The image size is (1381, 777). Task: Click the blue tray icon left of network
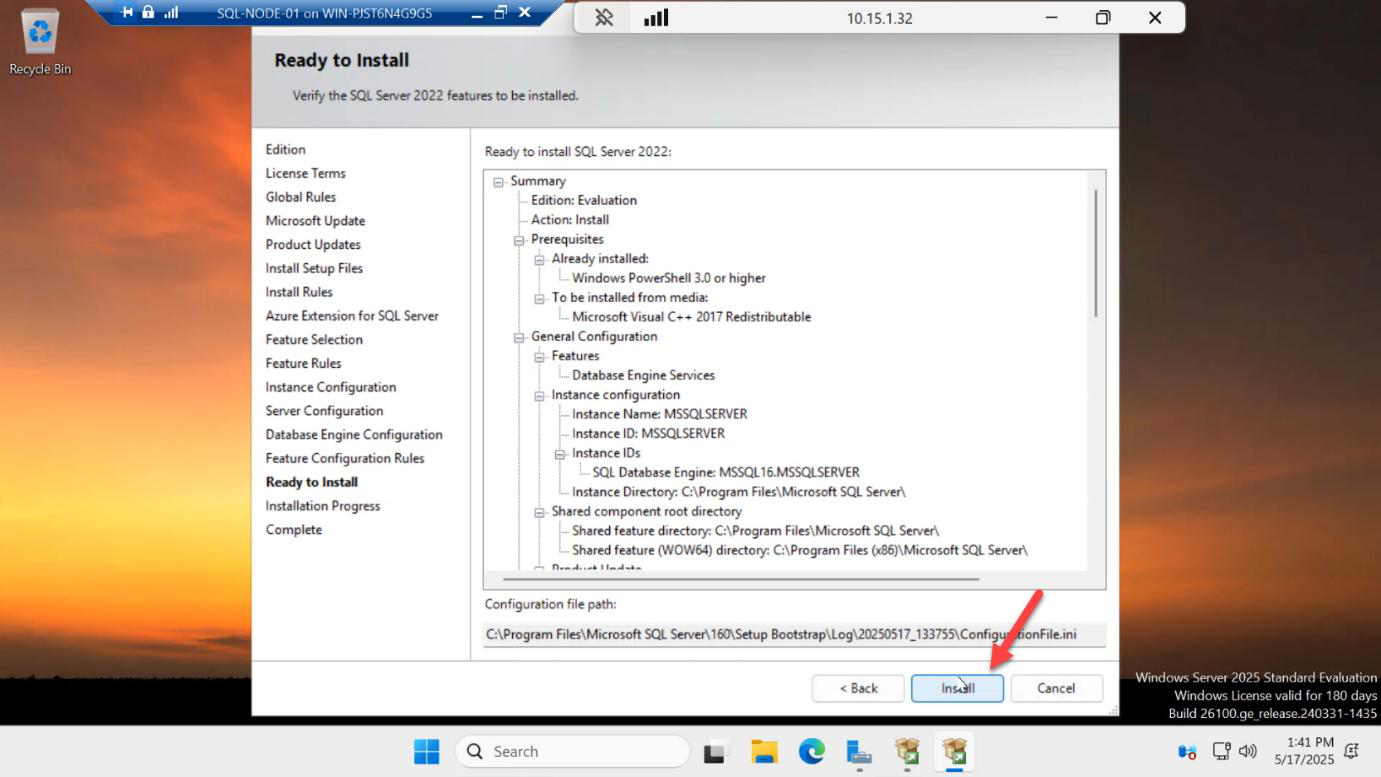(1188, 751)
